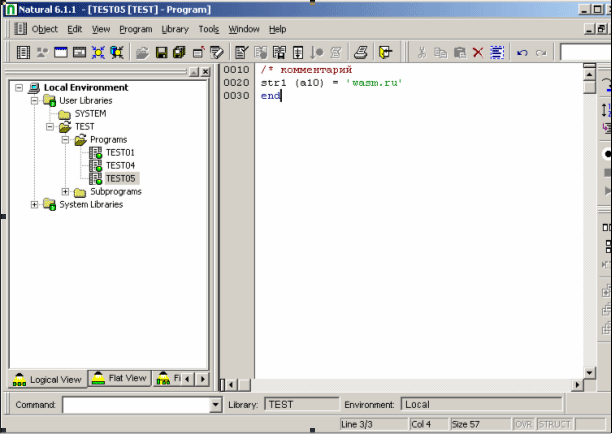
Task: Click the red X Delete toolbar icon
Action: [477, 52]
